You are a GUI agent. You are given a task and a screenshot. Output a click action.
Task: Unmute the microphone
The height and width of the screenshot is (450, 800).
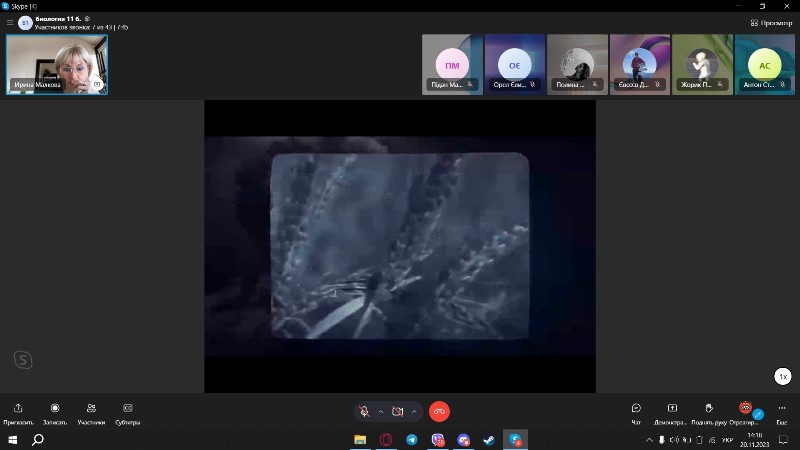[x=364, y=412]
